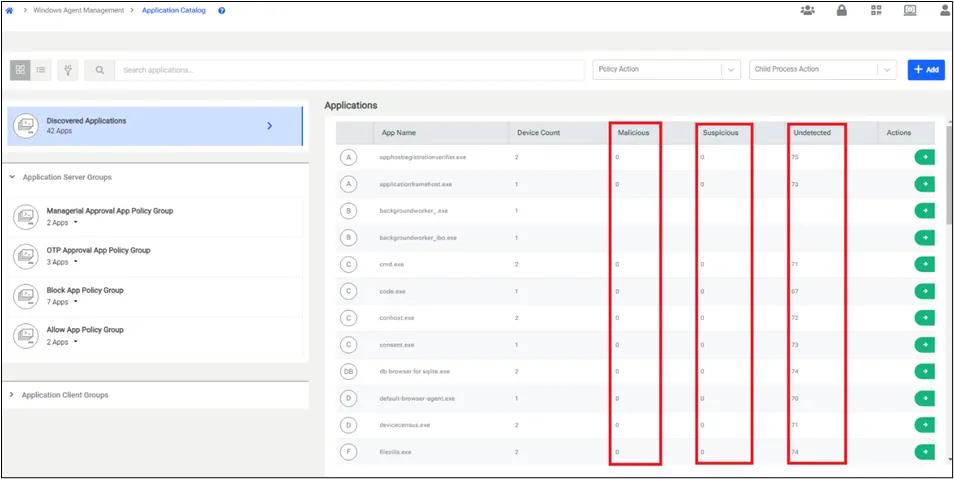The image size is (954, 479).
Task: Collapse the Application Server Groups section
Action: (x=12, y=177)
